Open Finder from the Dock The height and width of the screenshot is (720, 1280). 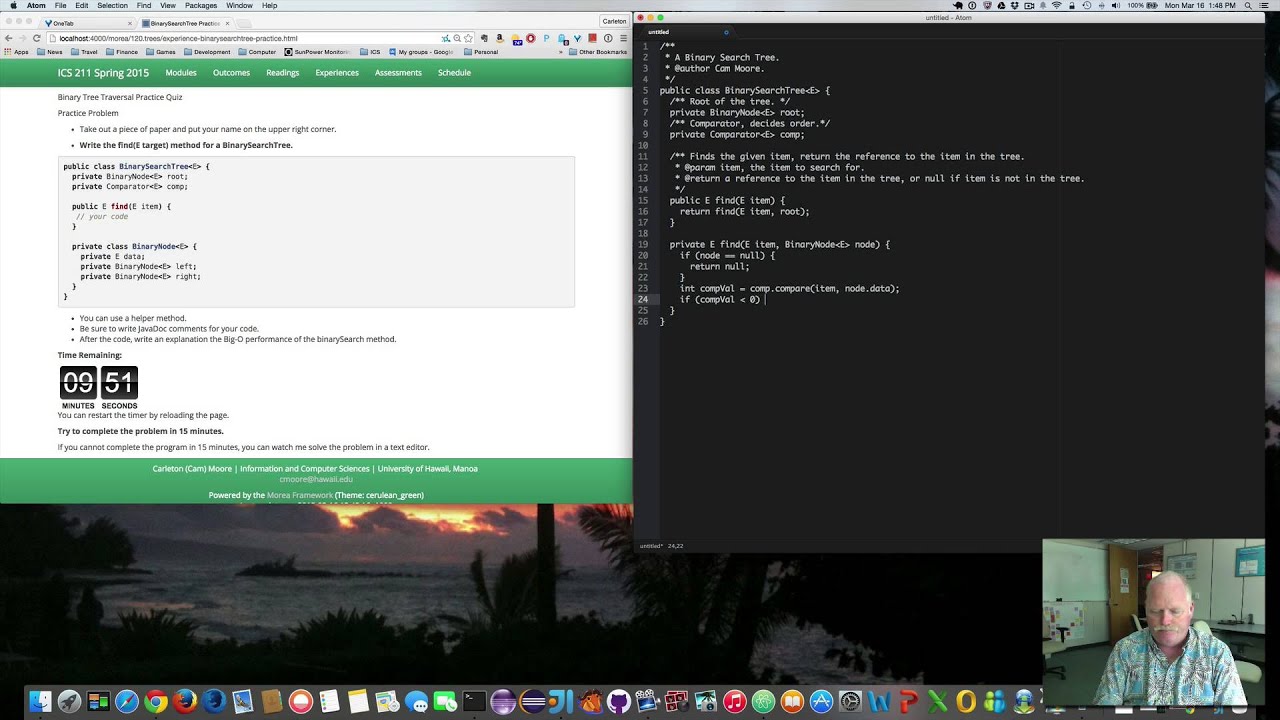(x=40, y=702)
